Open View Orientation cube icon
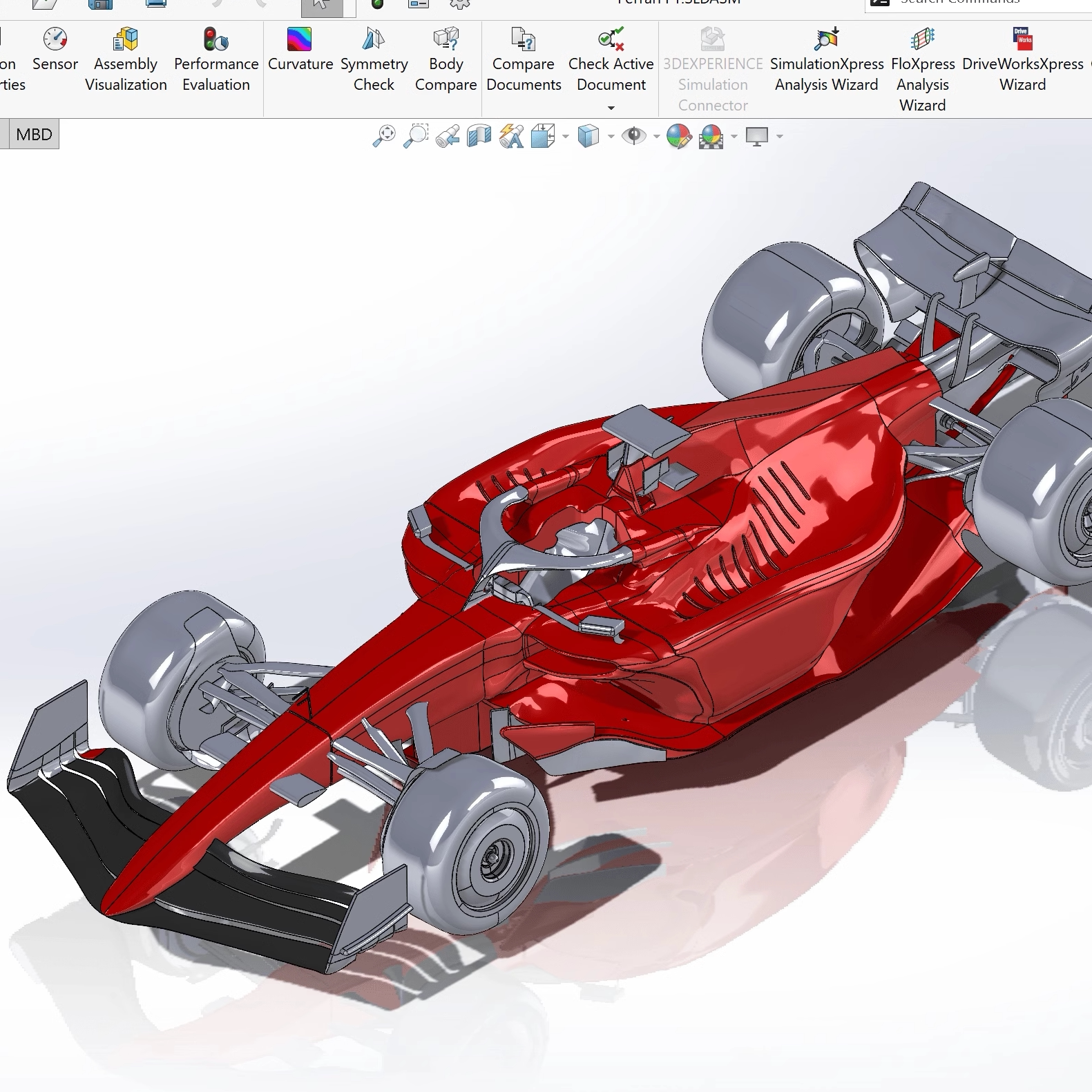 (x=543, y=136)
